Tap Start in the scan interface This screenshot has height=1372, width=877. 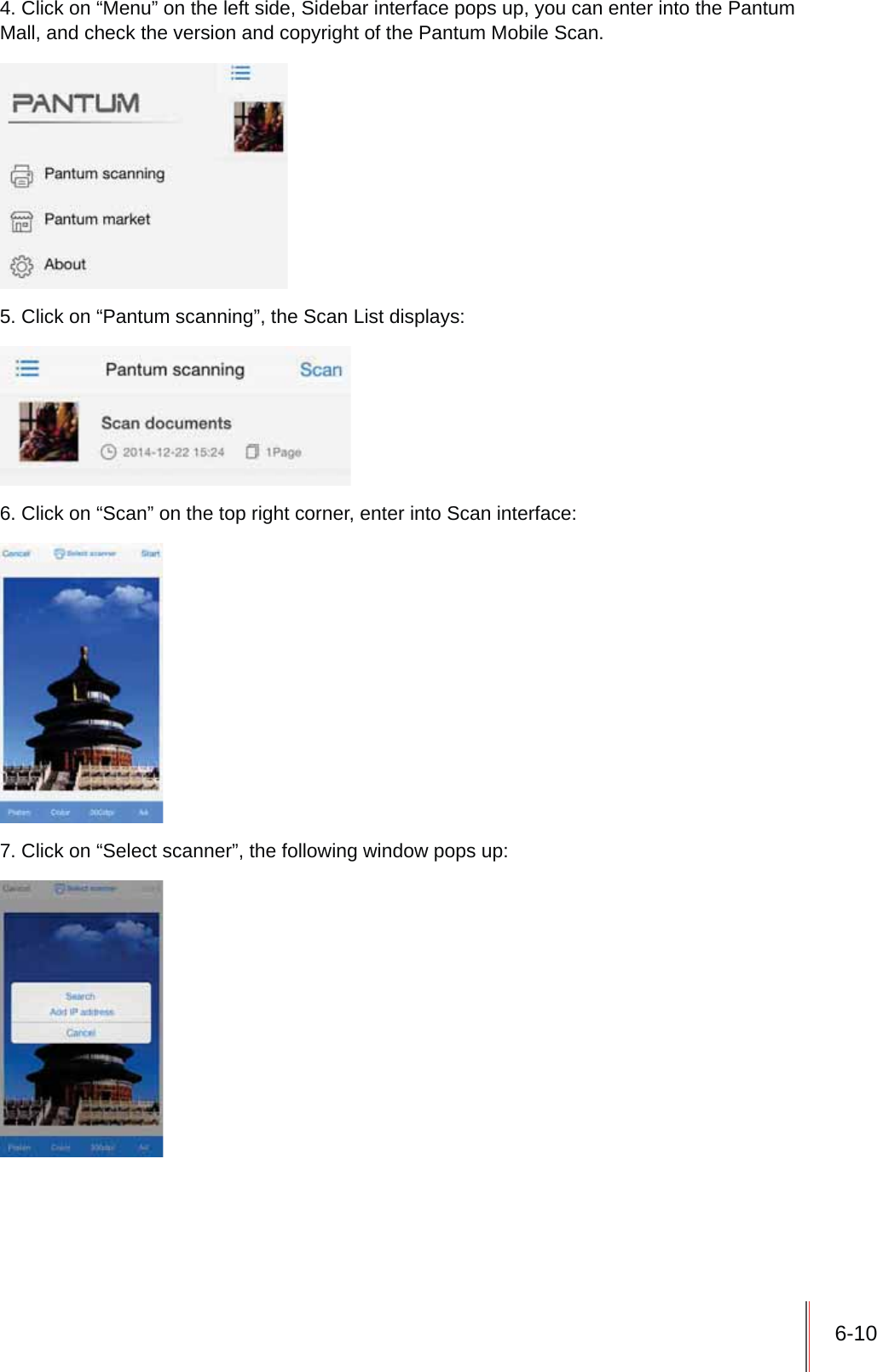point(150,554)
